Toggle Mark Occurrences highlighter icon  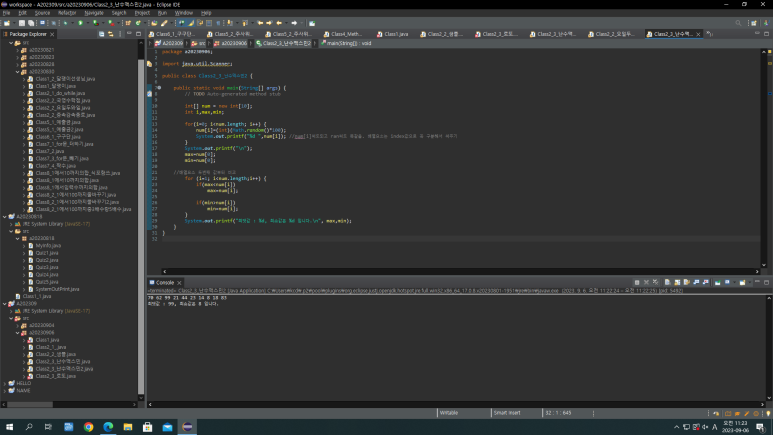(191, 23)
